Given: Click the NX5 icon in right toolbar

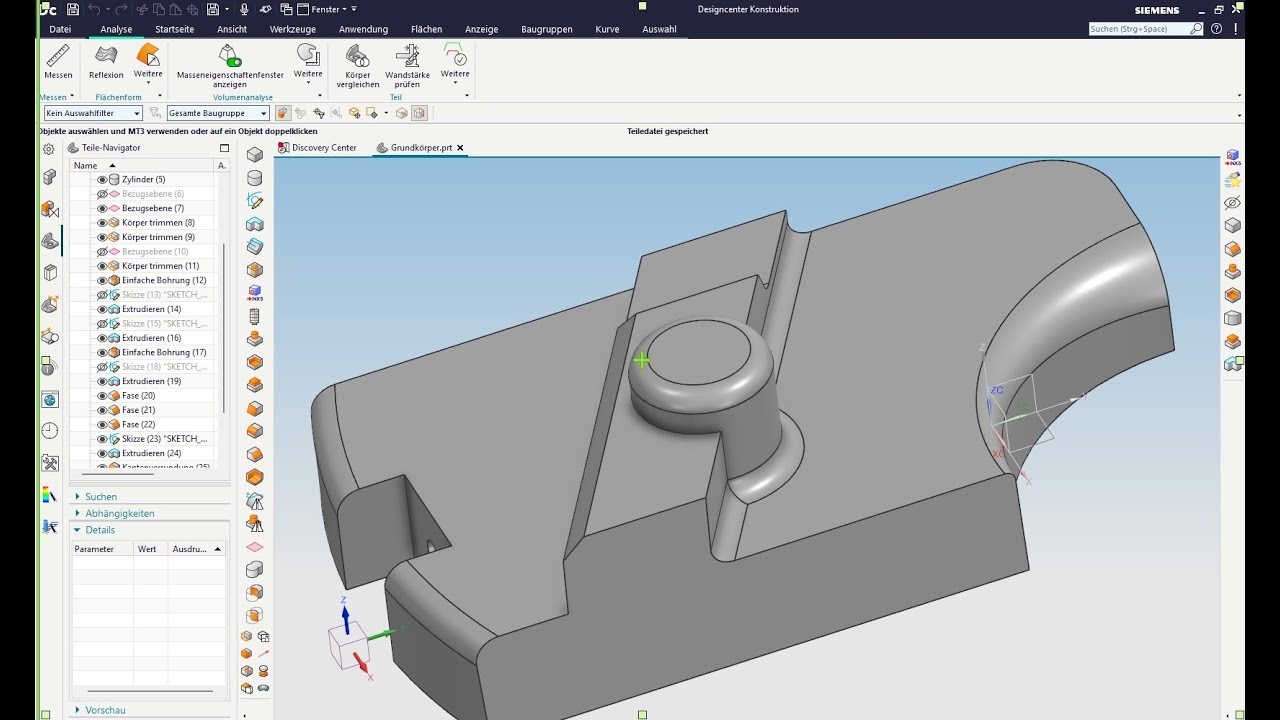Looking at the screenshot, I should (x=1233, y=157).
